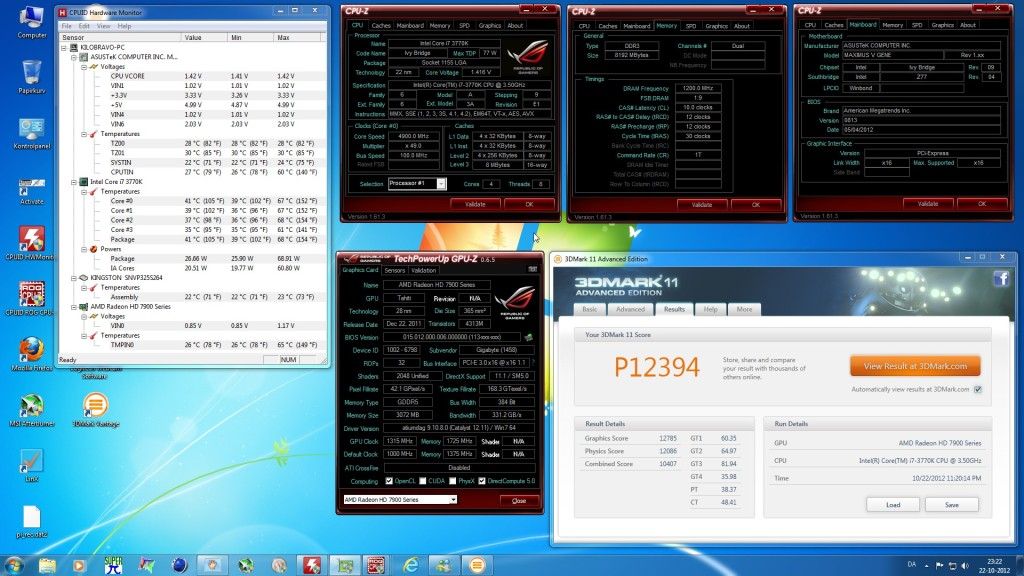
Task: Click View Result at 3DMark.com button
Action: (915, 366)
